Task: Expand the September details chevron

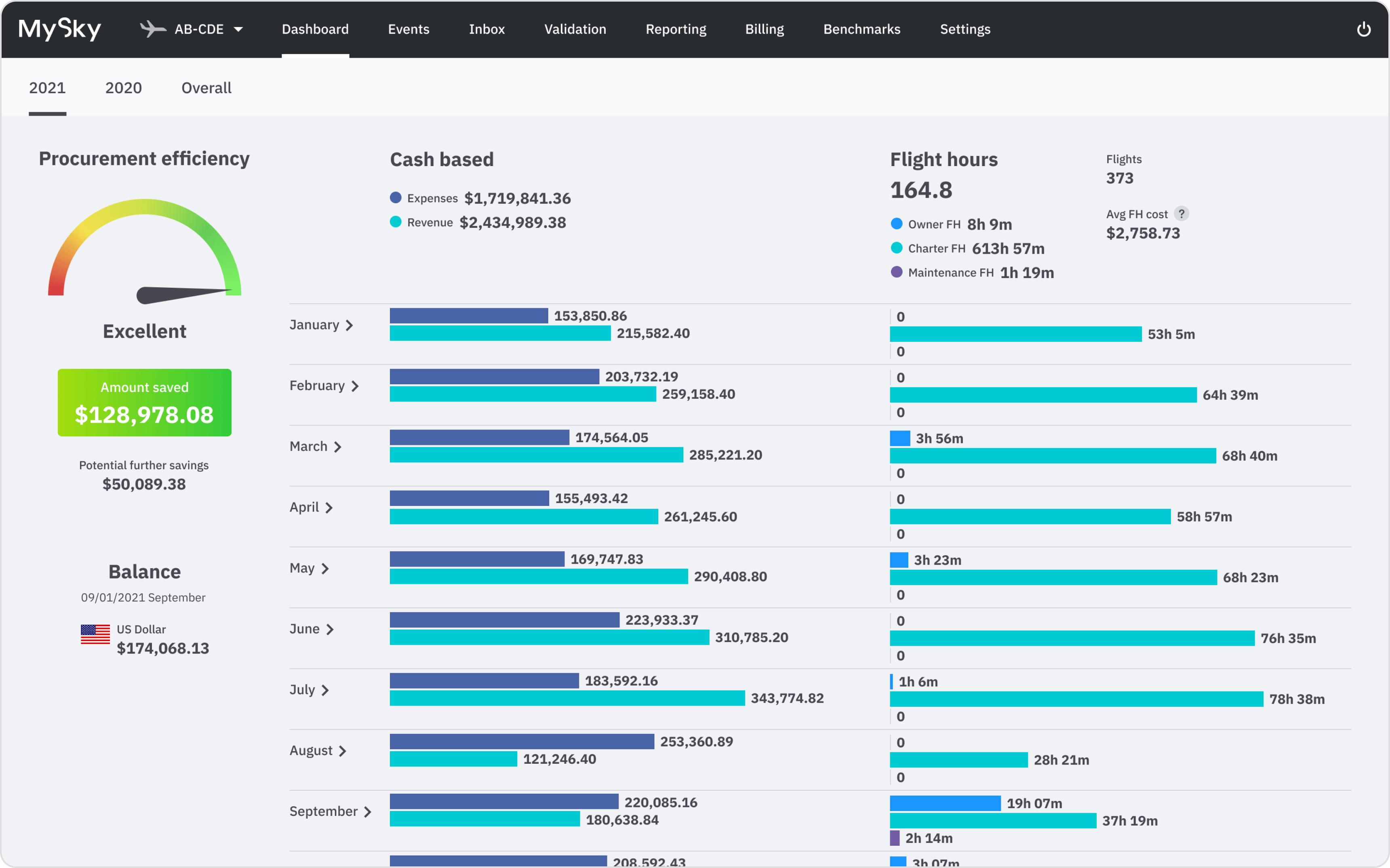Action: click(x=368, y=811)
